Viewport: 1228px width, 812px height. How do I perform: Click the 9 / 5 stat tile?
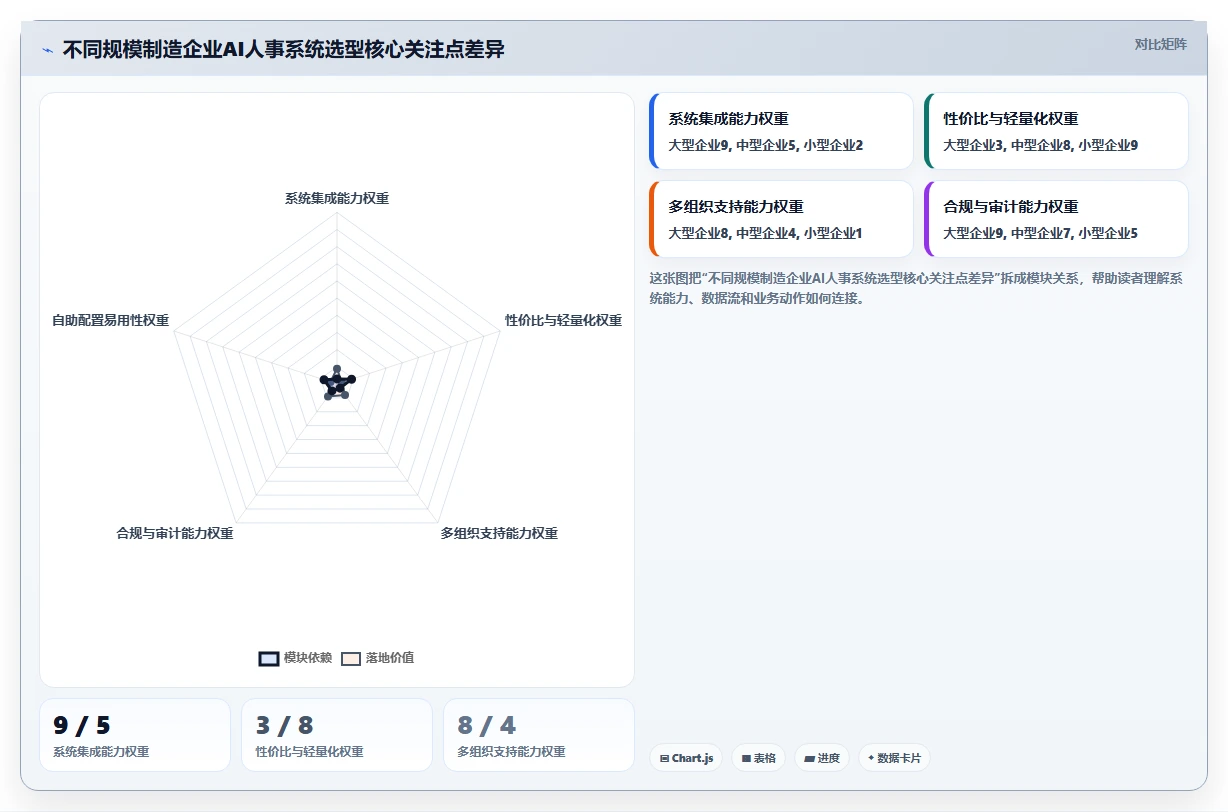tap(135, 735)
